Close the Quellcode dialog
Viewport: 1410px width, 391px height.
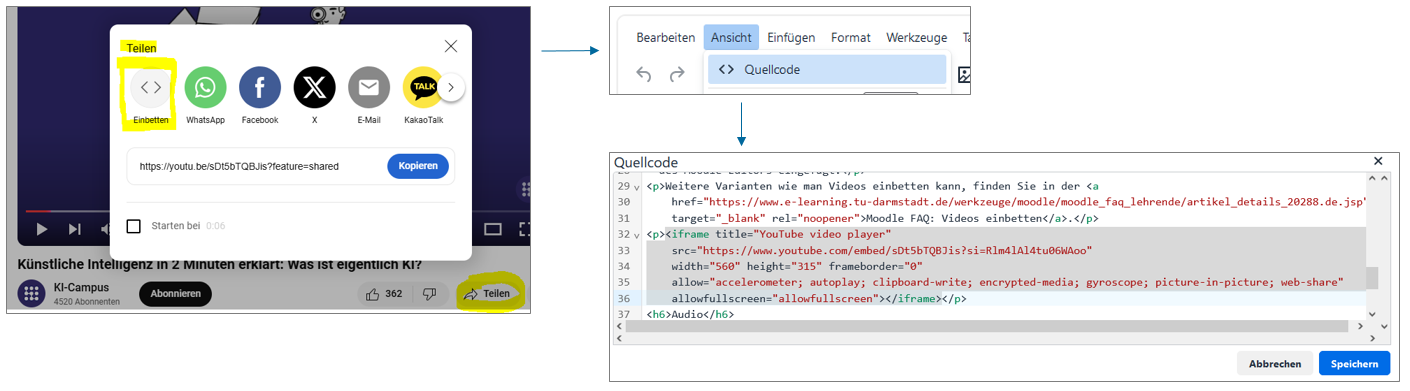(1378, 161)
